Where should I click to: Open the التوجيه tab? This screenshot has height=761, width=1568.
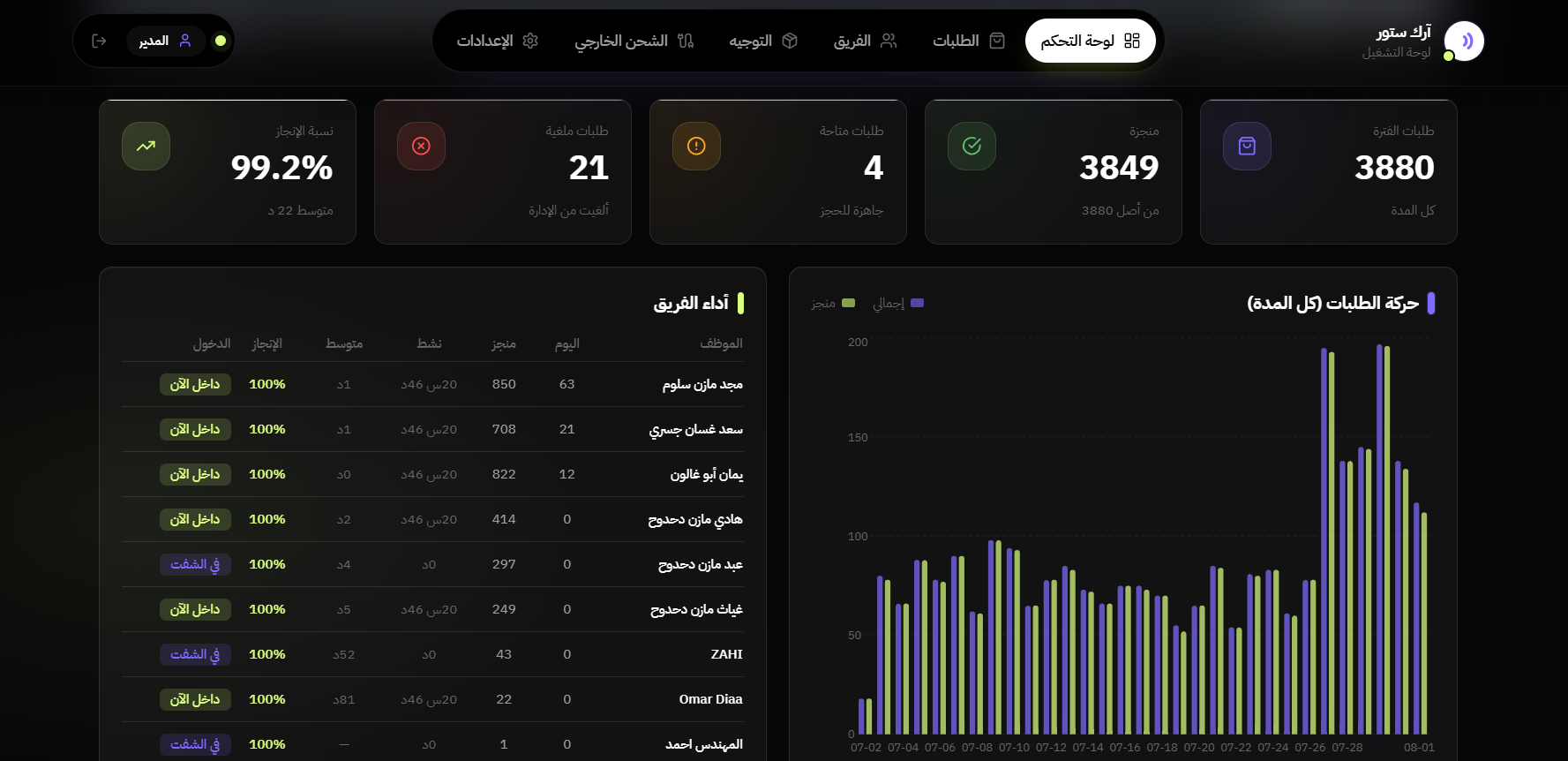763,41
